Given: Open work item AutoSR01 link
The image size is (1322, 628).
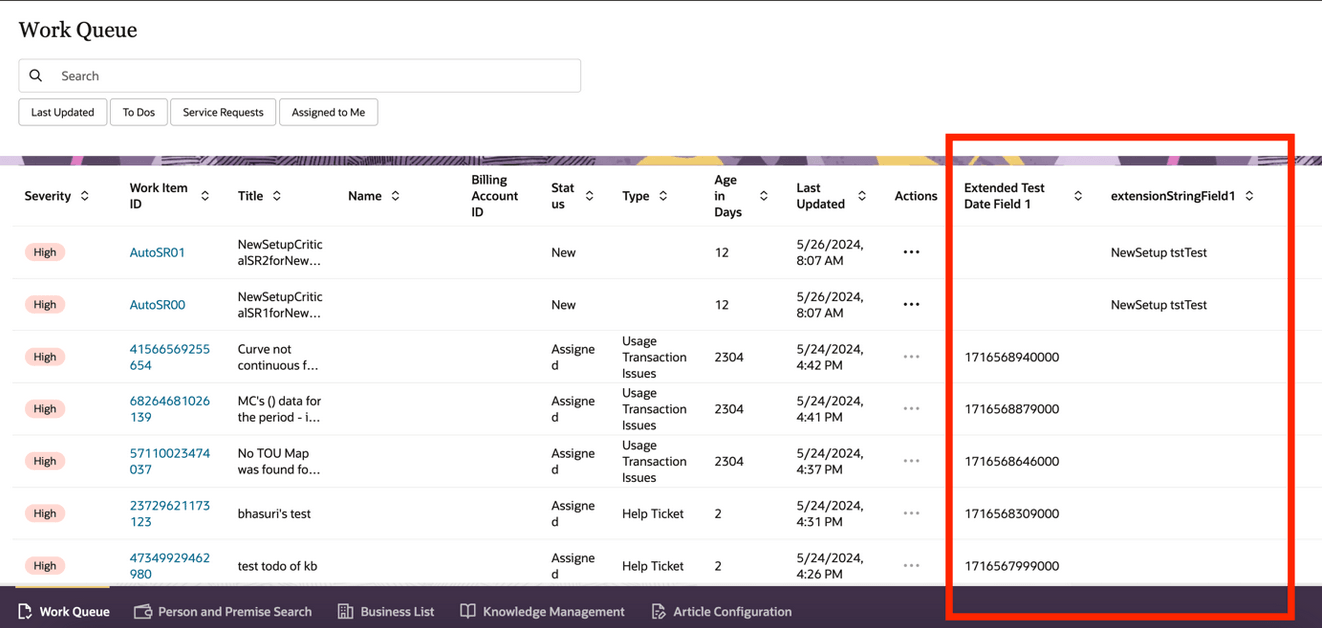Looking at the screenshot, I should (x=157, y=252).
